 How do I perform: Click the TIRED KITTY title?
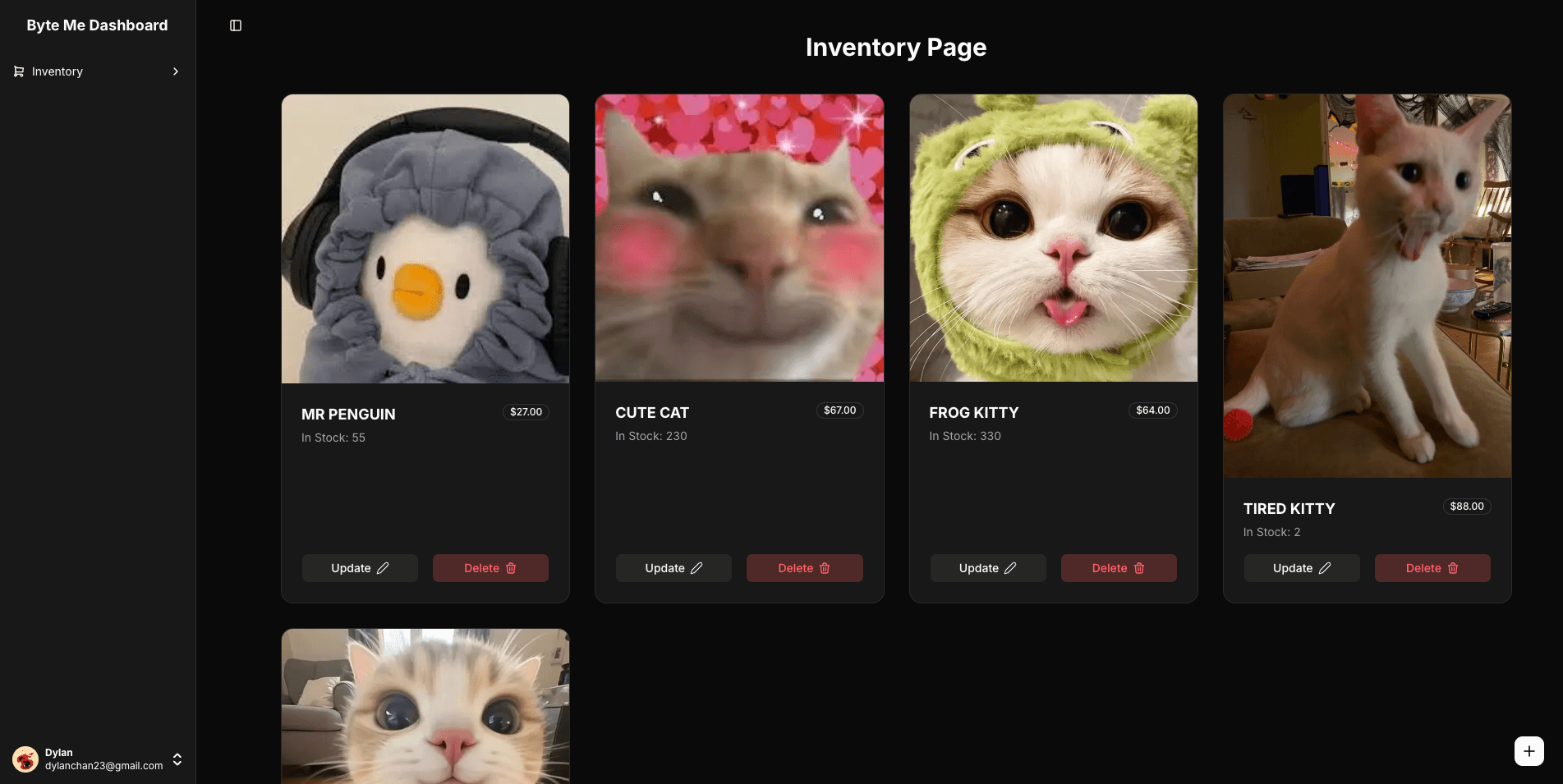[1289, 509]
